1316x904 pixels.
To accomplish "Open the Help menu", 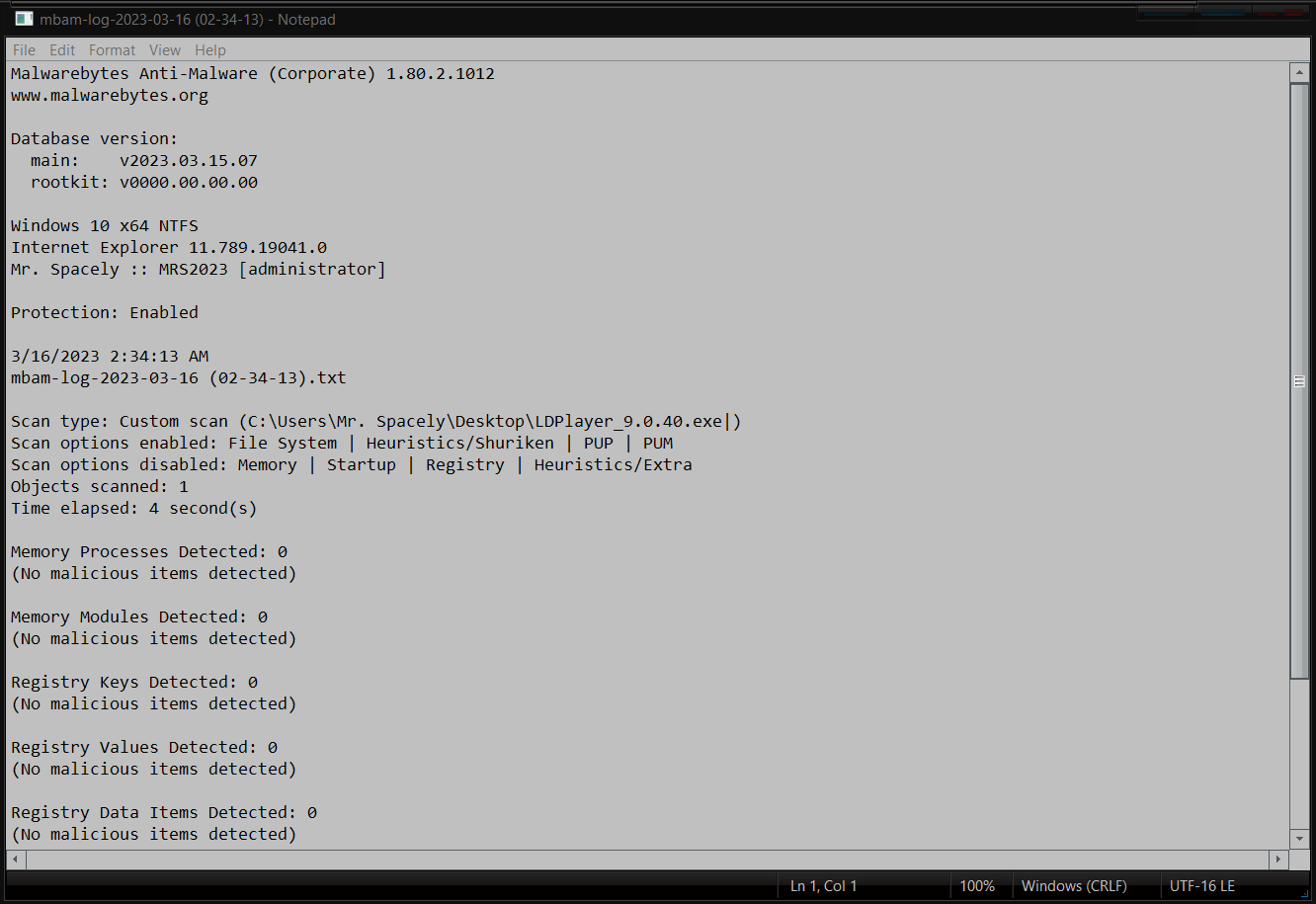I will tap(210, 50).
